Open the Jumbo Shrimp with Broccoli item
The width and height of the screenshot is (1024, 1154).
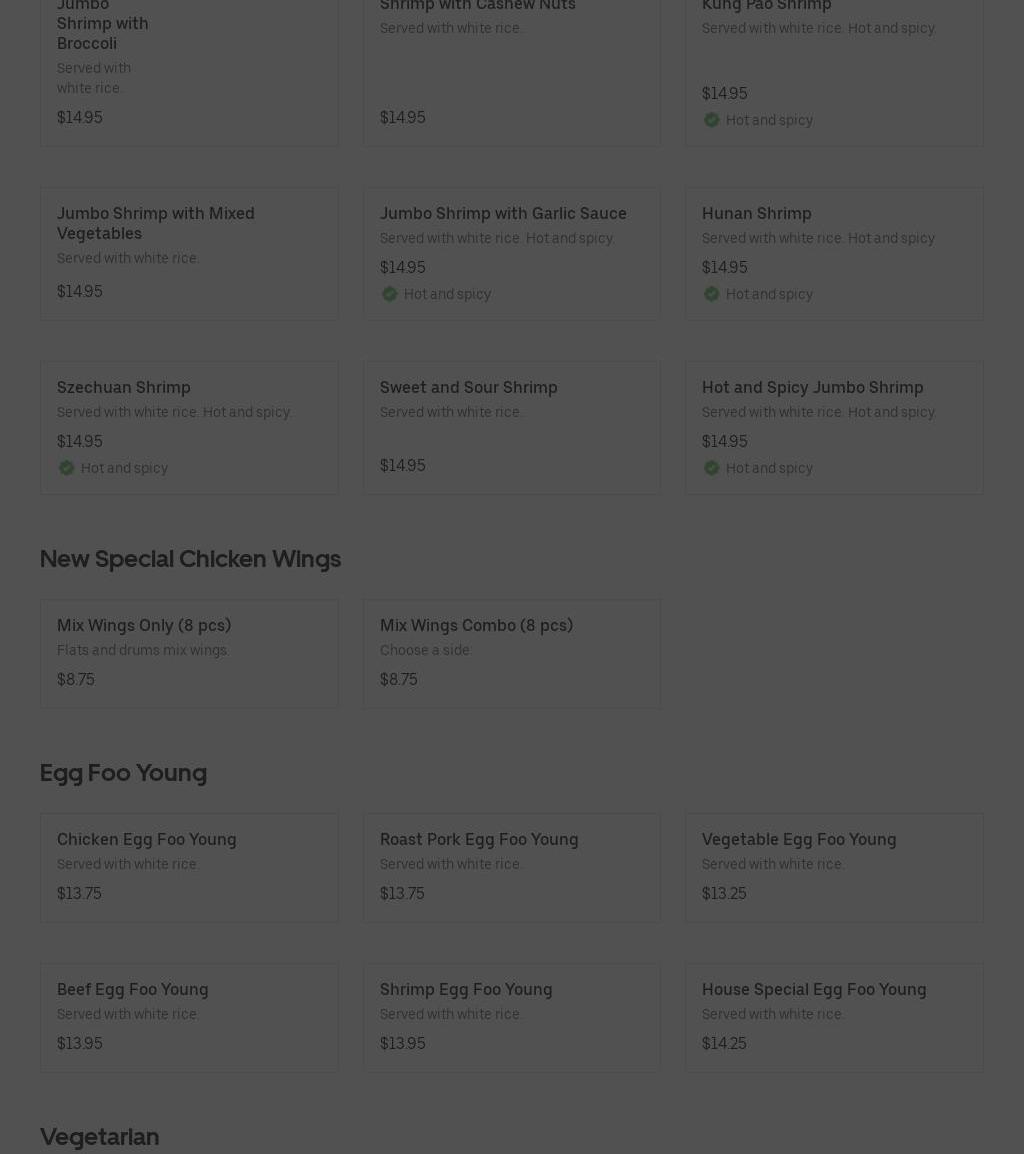click(189, 70)
